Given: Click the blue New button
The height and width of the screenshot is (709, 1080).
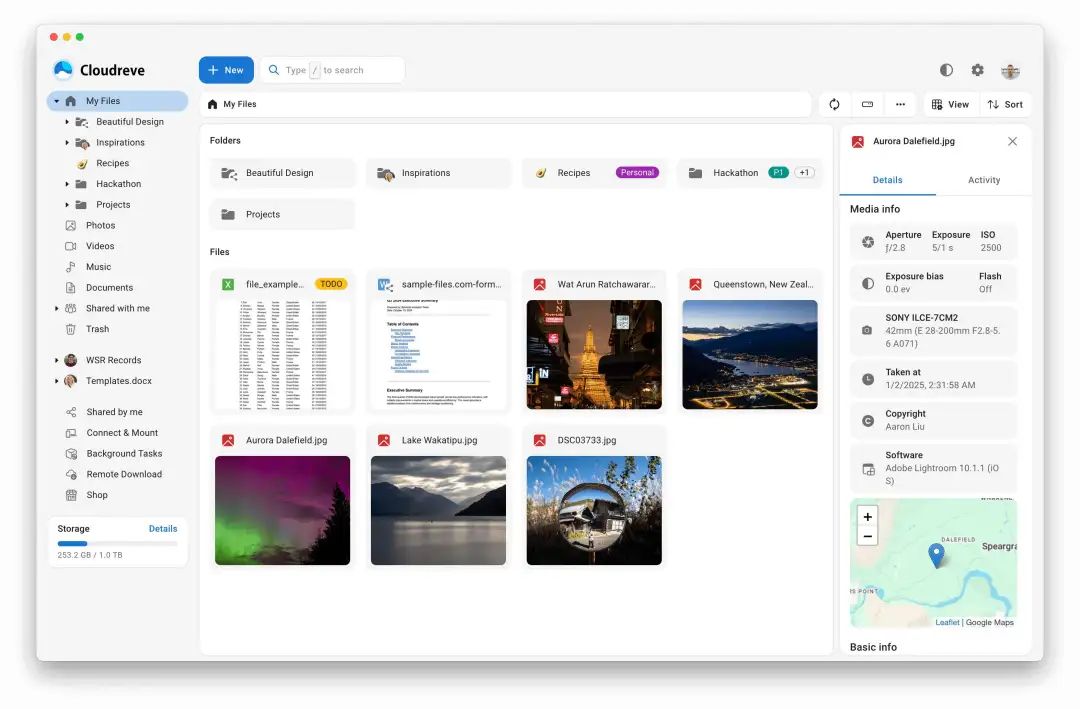Looking at the screenshot, I should [226, 70].
